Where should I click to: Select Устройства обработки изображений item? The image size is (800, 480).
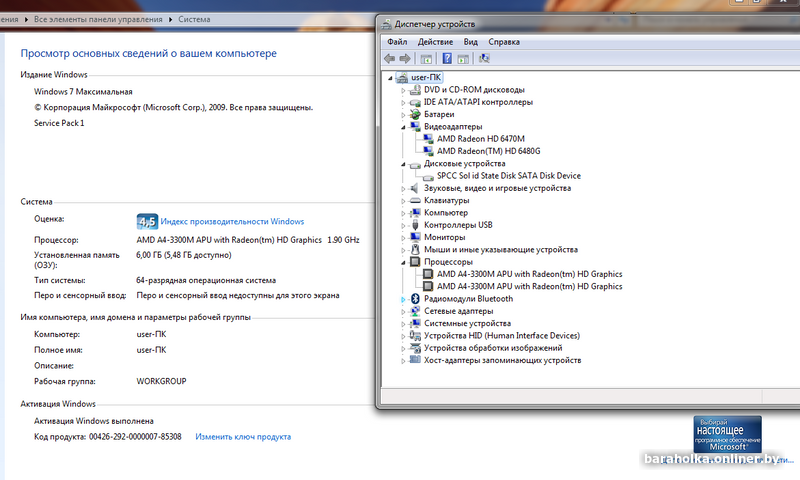(x=493, y=348)
